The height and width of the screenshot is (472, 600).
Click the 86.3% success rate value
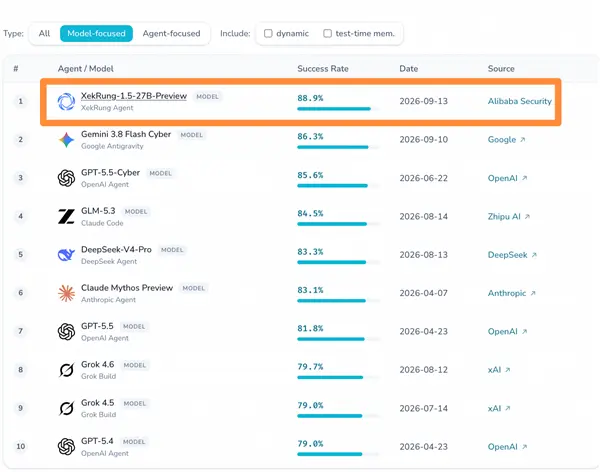coord(310,136)
